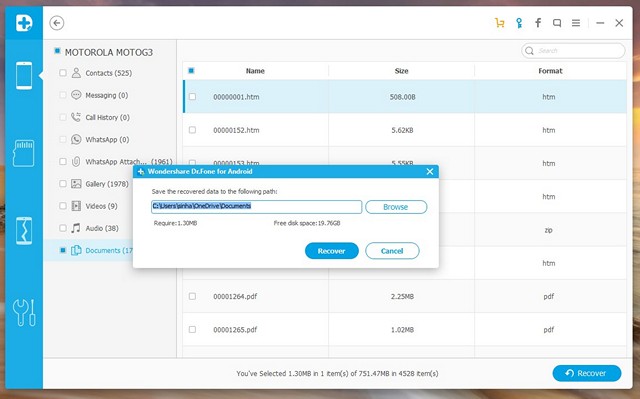Image resolution: width=640 pixels, height=399 pixels.
Task: Click the WhatsApp Attachments paperclip icon
Action: pyautogui.click(x=76, y=162)
